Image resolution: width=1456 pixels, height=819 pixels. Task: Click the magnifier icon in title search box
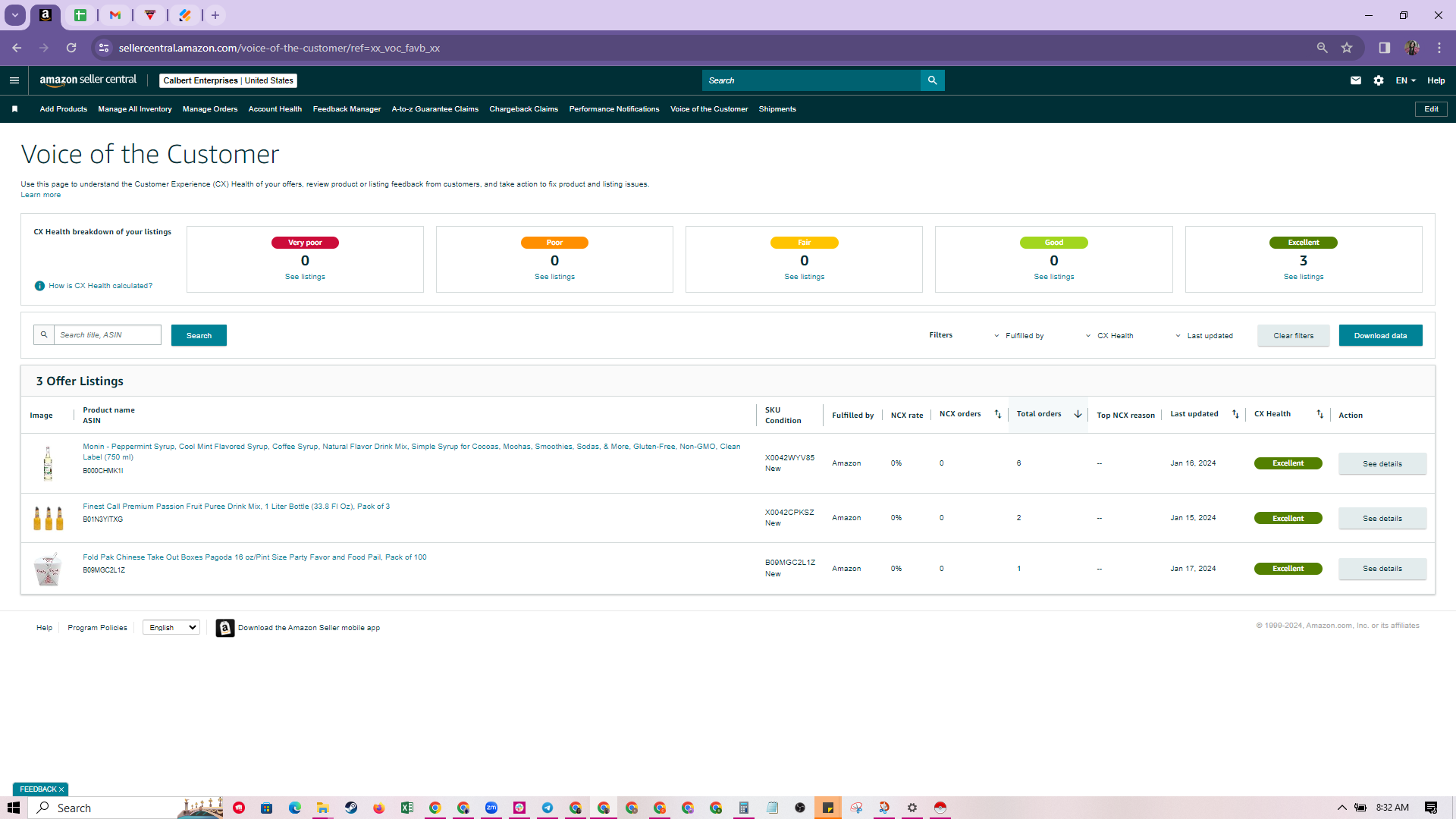(x=44, y=334)
